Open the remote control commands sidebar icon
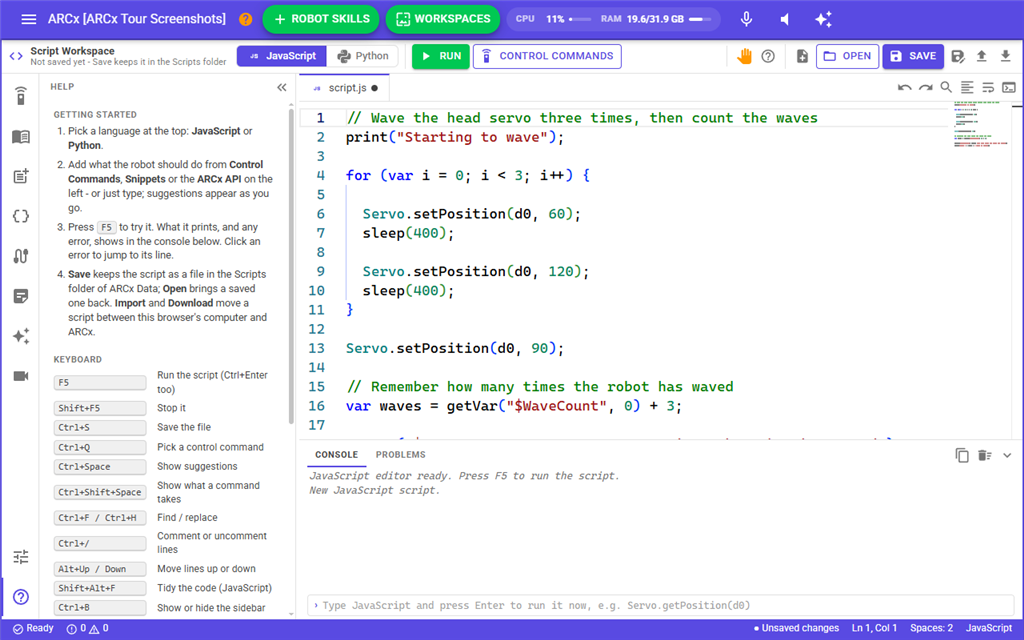 [x=21, y=95]
